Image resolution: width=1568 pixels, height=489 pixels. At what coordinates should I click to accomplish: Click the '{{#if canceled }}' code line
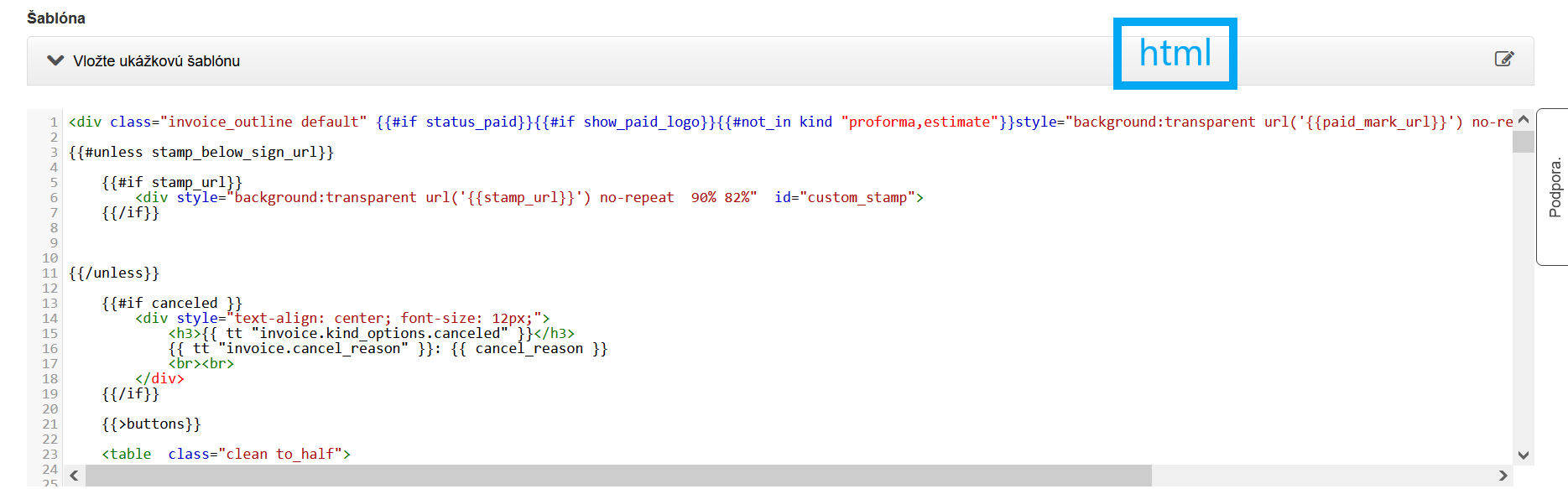tap(172, 304)
